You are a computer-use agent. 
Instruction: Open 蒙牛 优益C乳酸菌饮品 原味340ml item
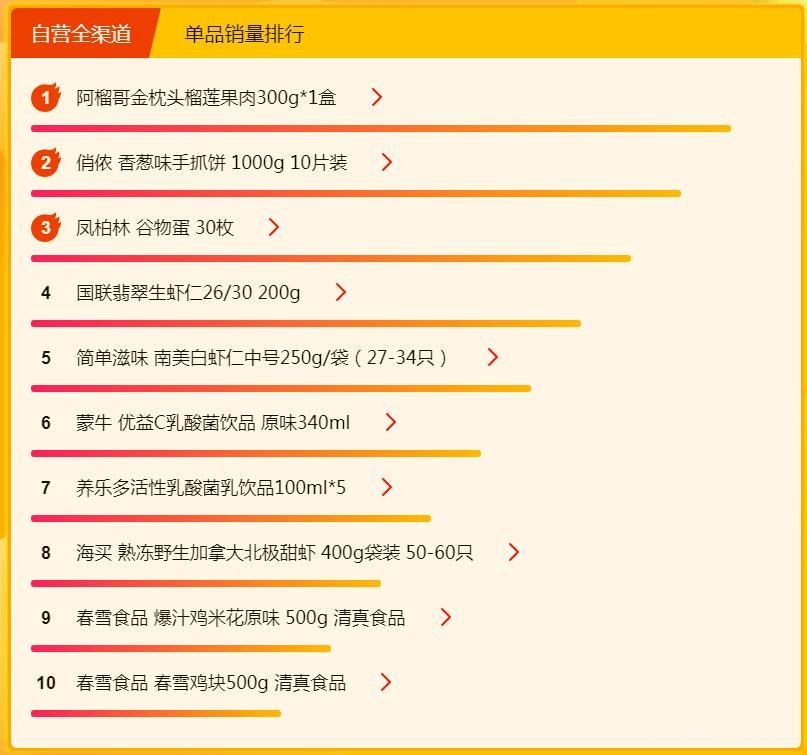click(213, 423)
